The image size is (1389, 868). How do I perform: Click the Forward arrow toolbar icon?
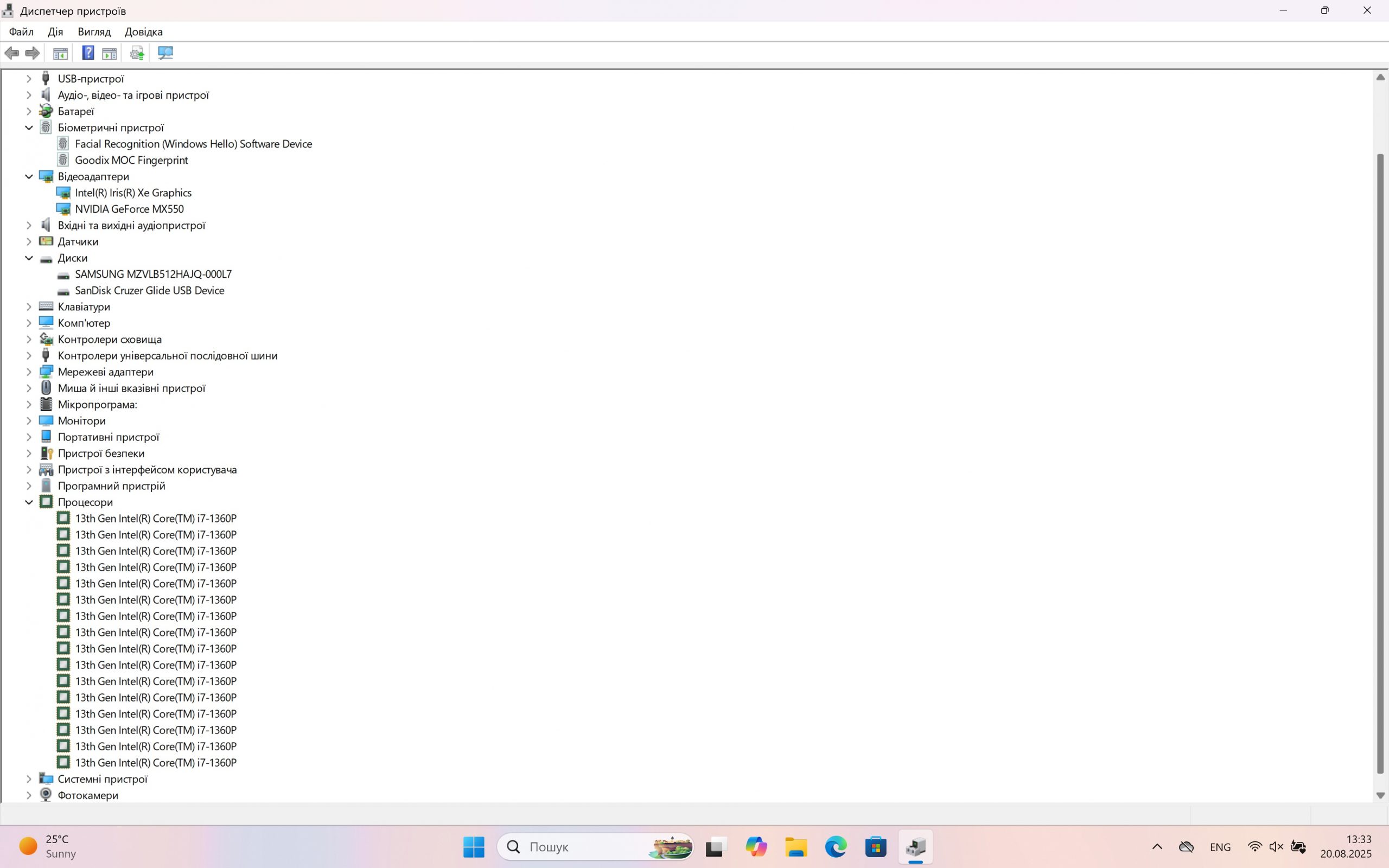coord(33,53)
